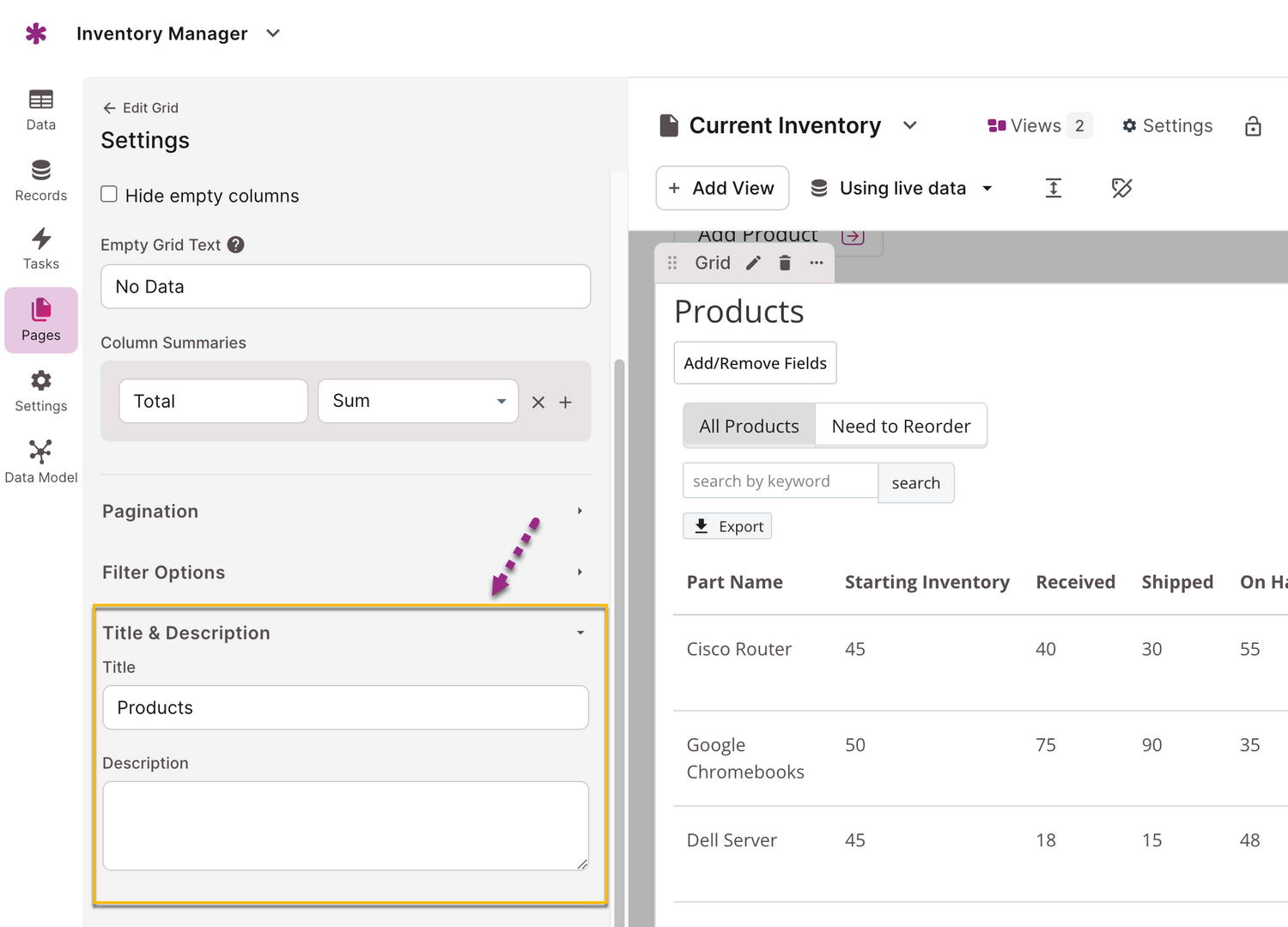Open the Sum summary type dropdown

click(x=418, y=401)
